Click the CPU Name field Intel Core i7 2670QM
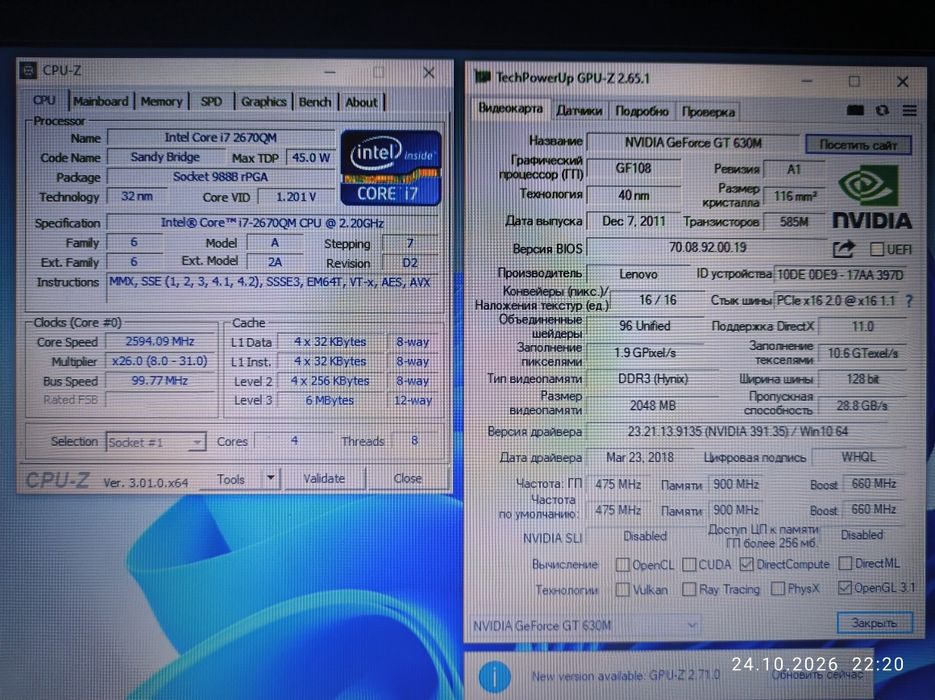Image resolution: width=935 pixels, height=700 pixels. click(221, 138)
